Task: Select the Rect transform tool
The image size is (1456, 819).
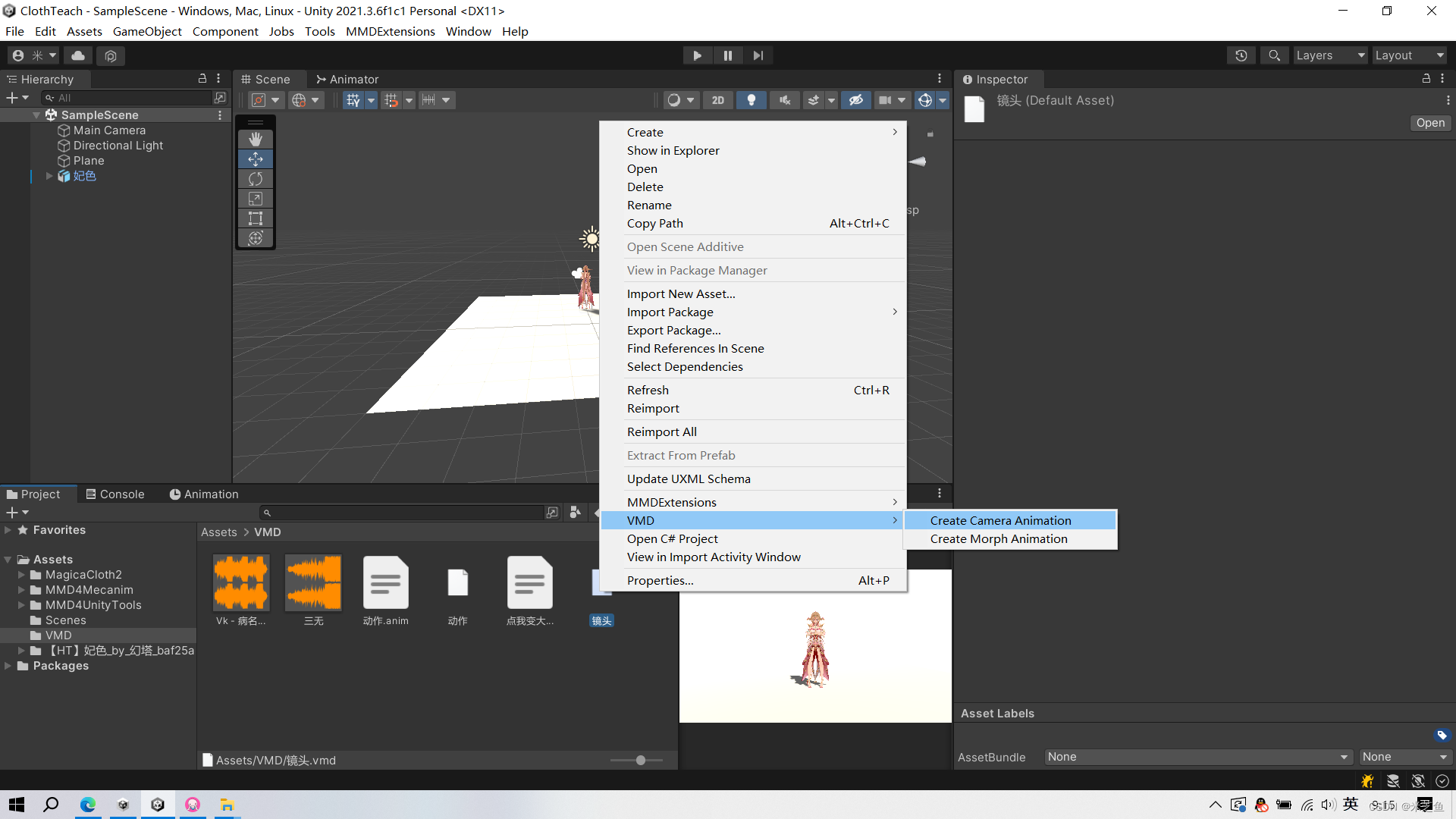Action: [x=256, y=218]
